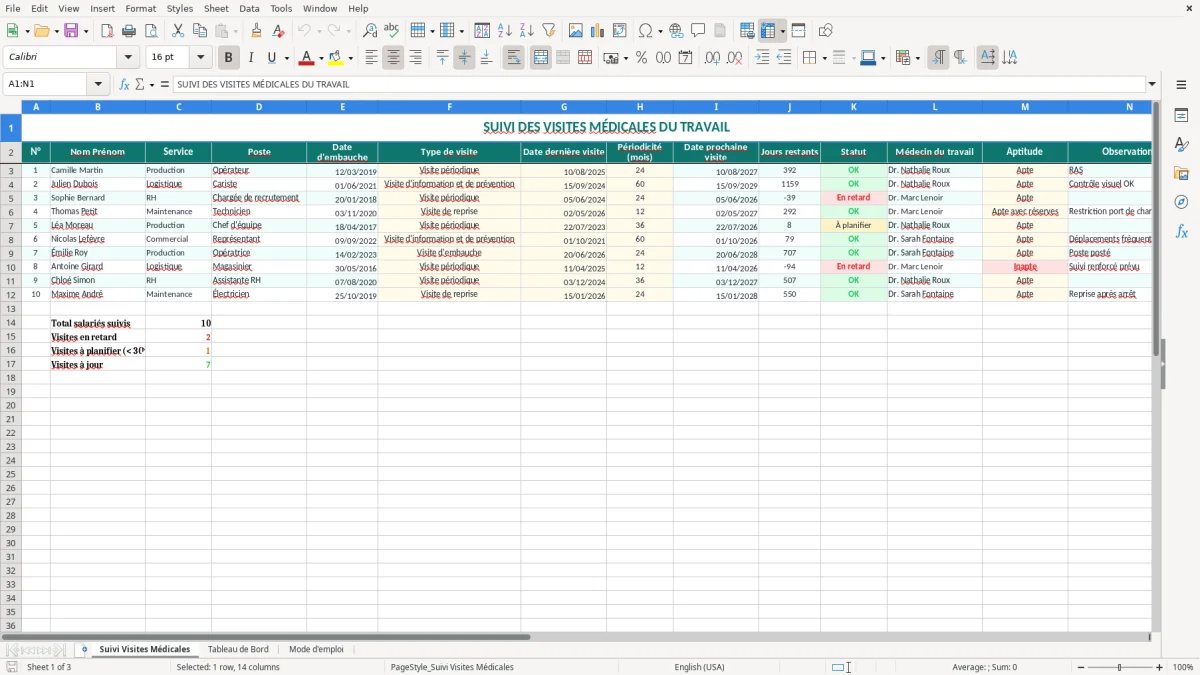This screenshot has width=1200, height=675.
Task: Toggle Center Horizontally alignment
Action: pyautogui.click(x=393, y=58)
